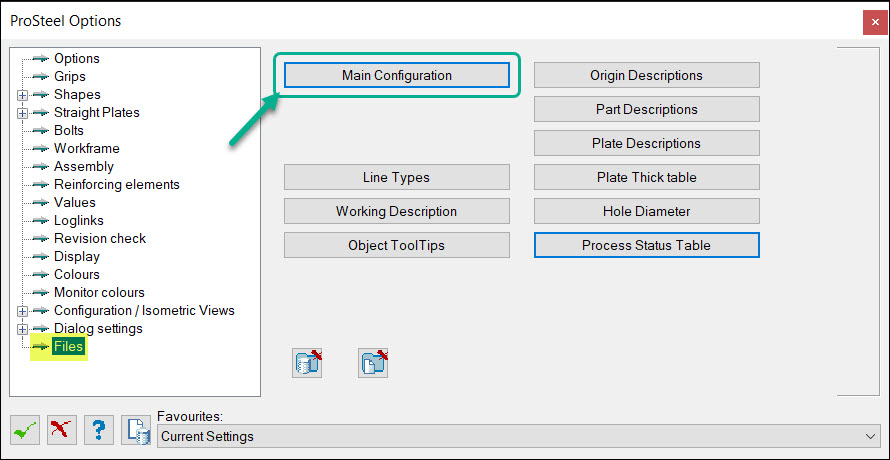Select Monitor colours tree item
The image size is (890, 460).
(99, 292)
